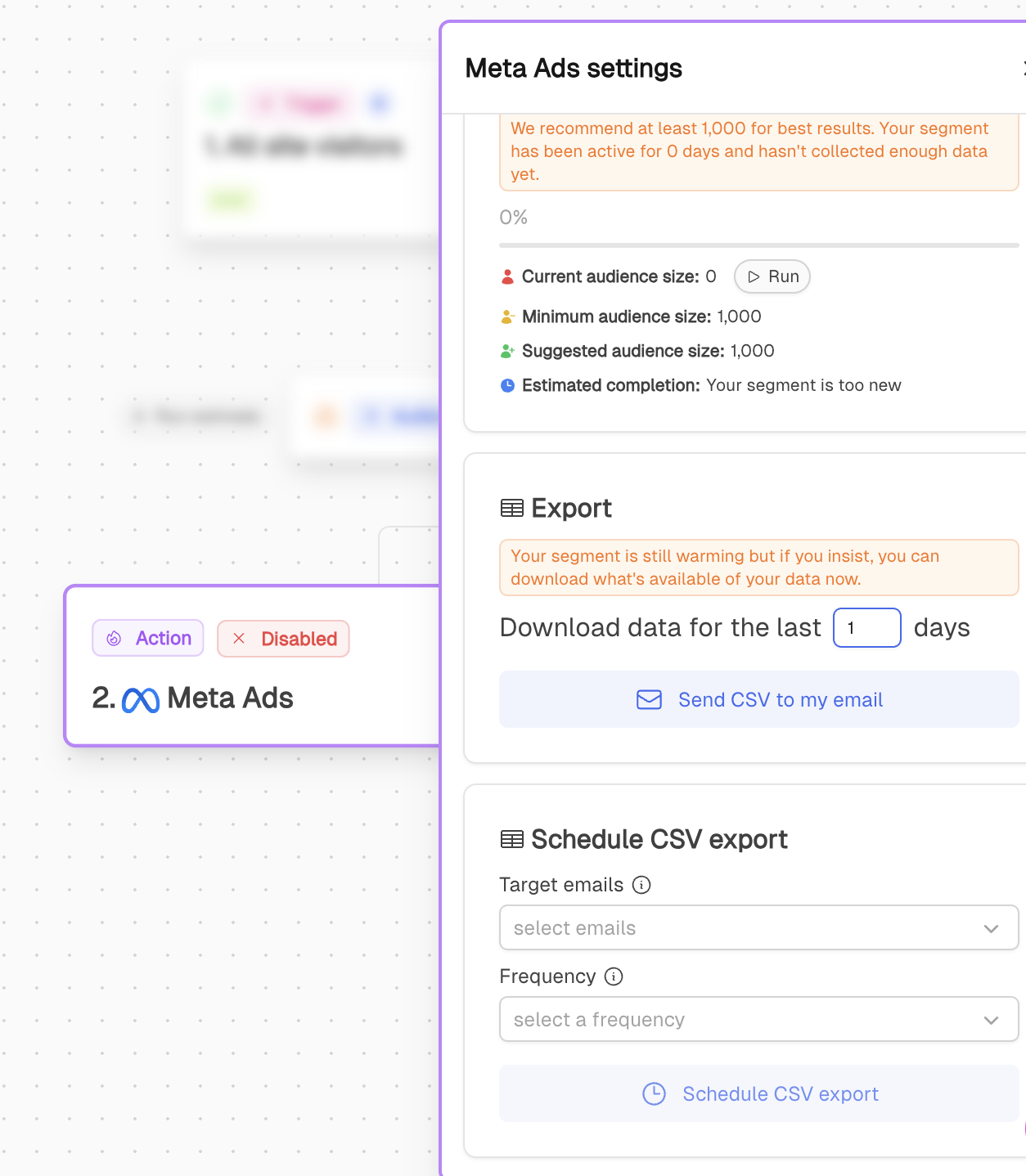Open the Target emails info tooltip
The image size is (1026, 1176).
pyautogui.click(x=642, y=885)
